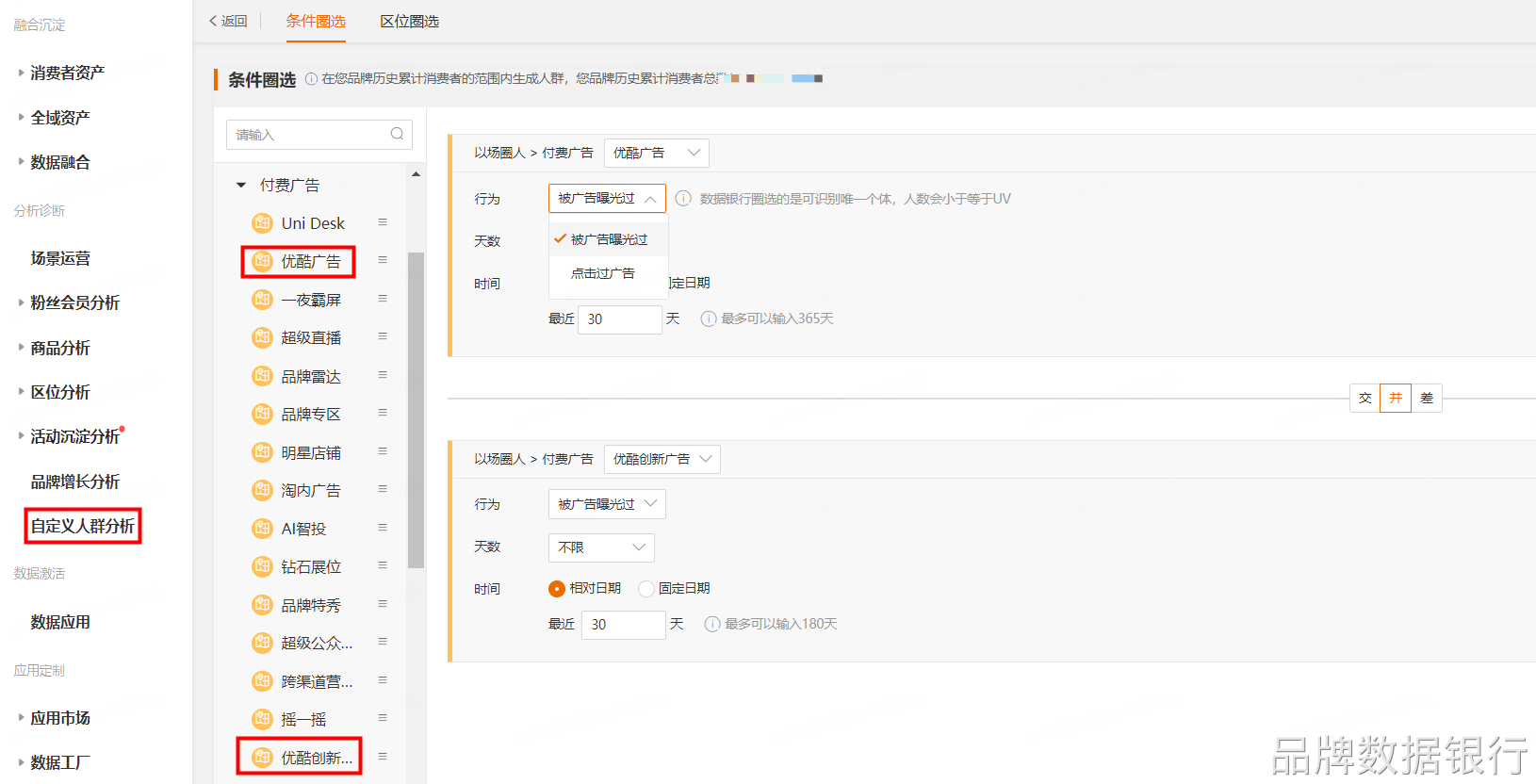Choose 交 intersection operator
Image resolution: width=1536 pixels, height=784 pixels.
tap(1364, 399)
